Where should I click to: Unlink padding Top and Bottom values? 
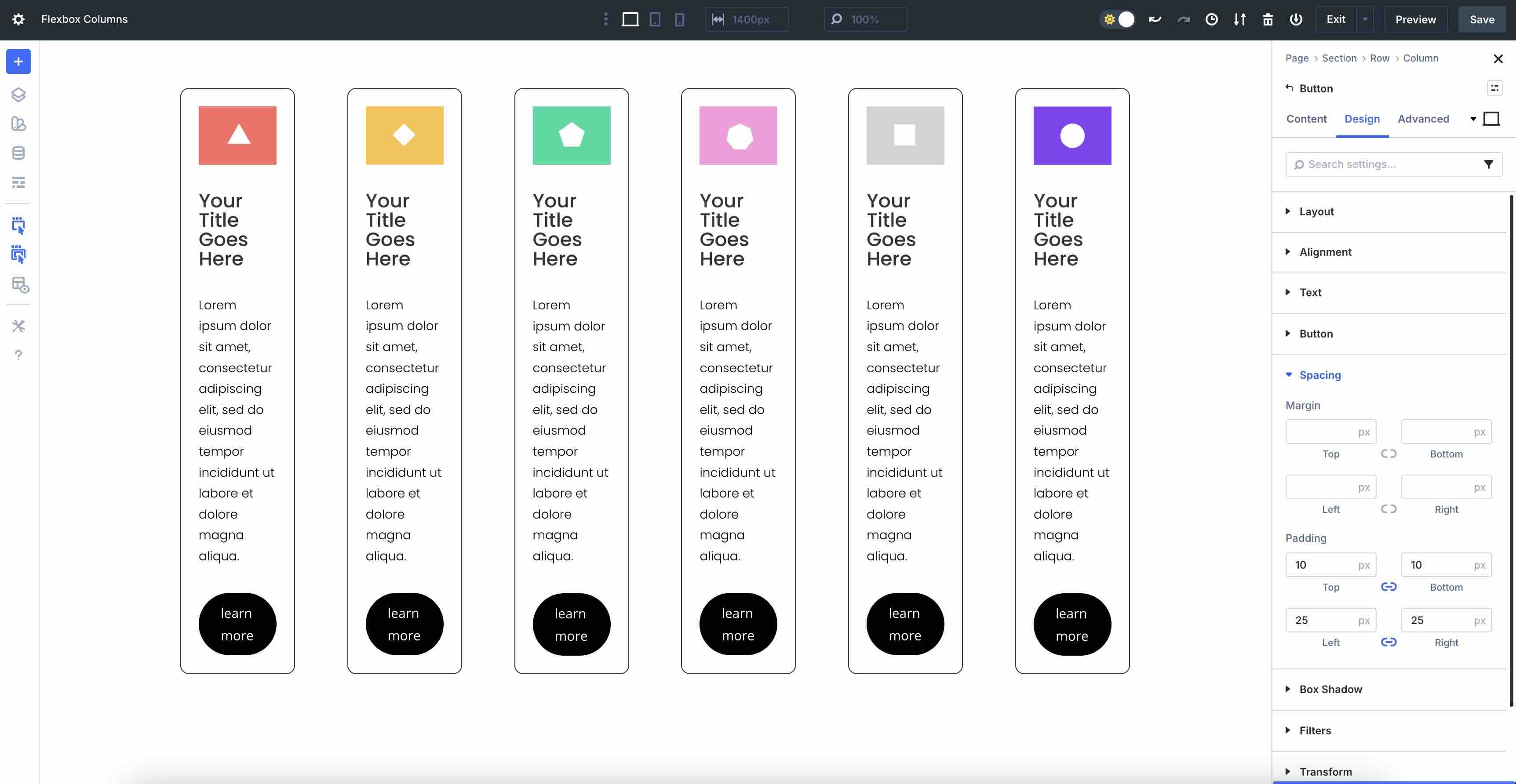tap(1388, 586)
